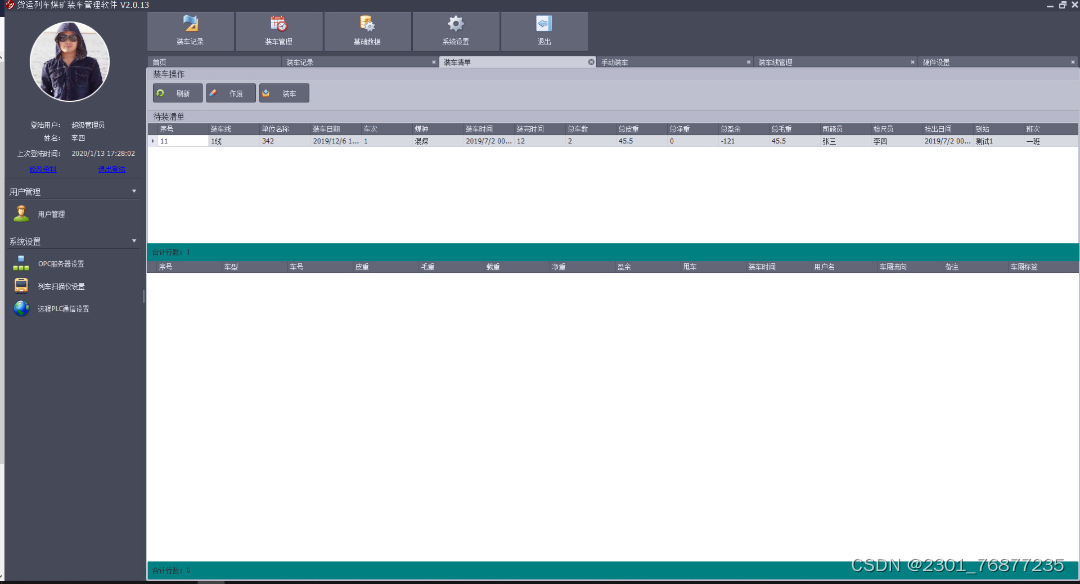Sort by 装车日期 column header

click(335, 129)
